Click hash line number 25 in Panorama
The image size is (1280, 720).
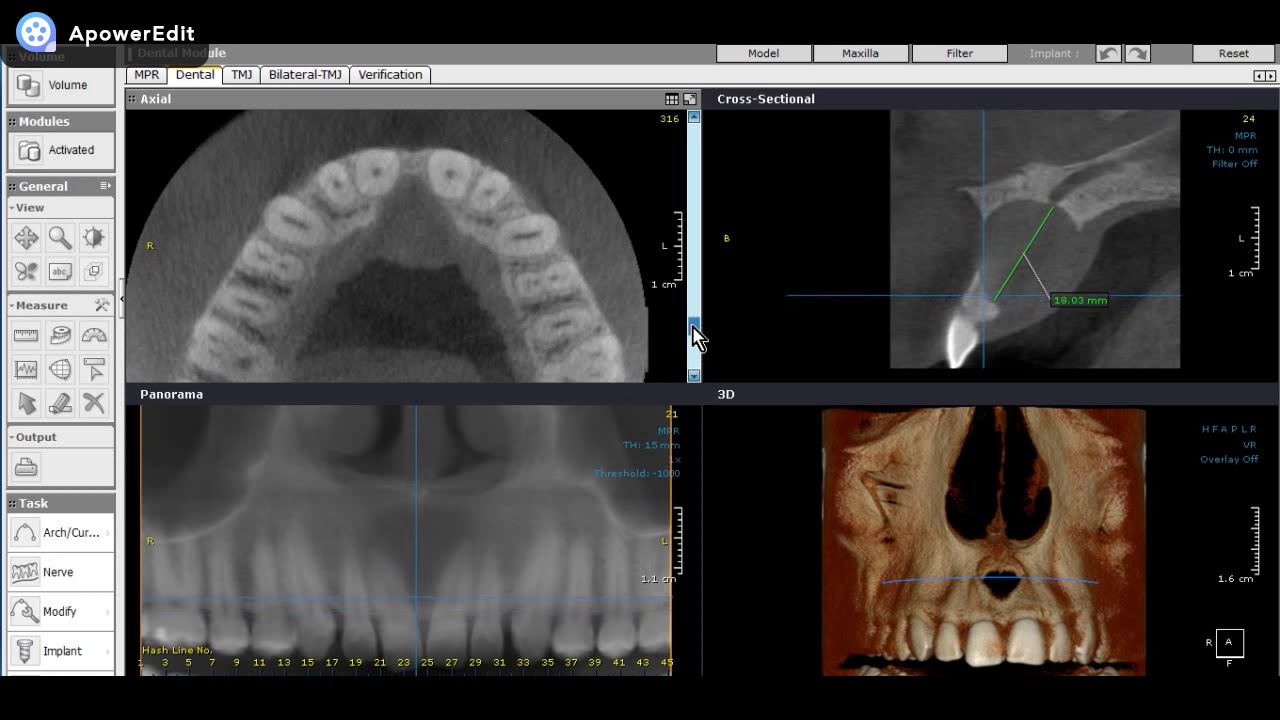[427, 662]
